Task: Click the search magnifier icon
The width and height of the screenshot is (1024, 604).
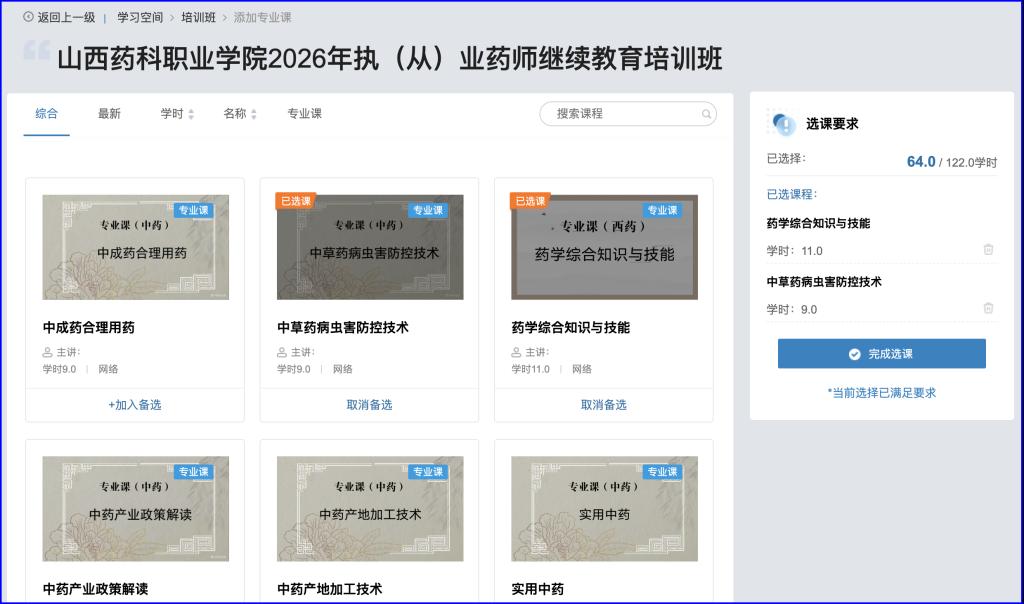Action: click(707, 114)
